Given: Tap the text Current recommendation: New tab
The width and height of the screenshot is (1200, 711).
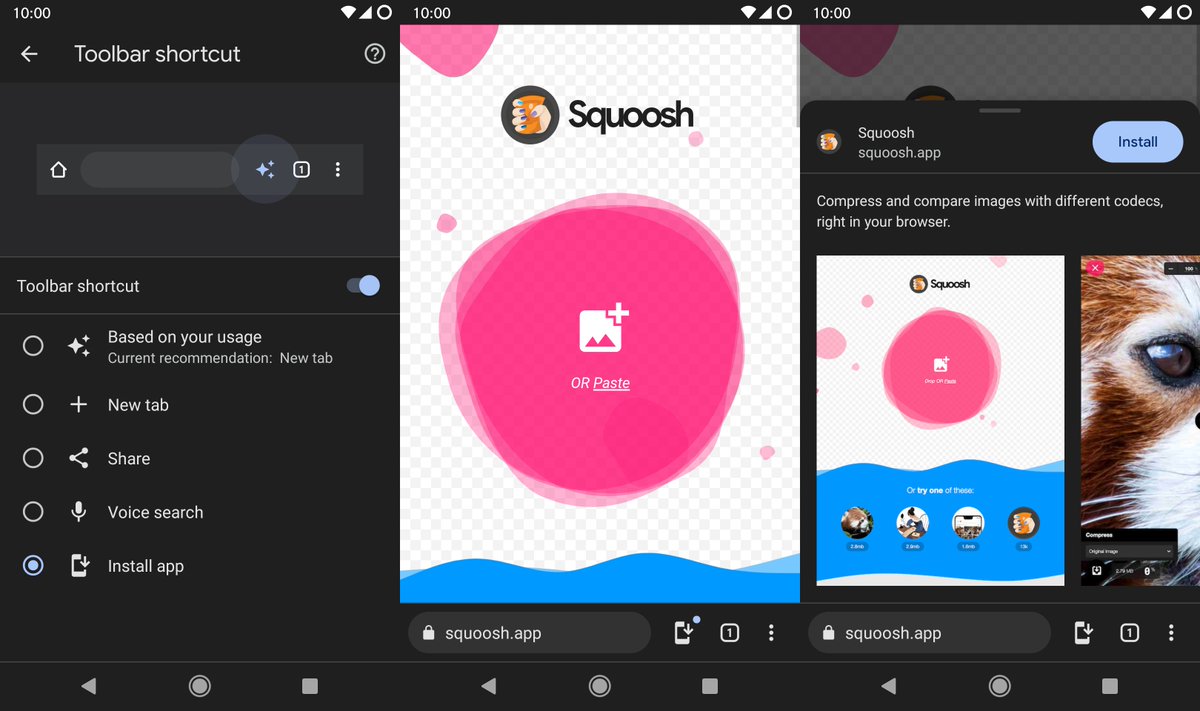Looking at the screenshot, I should [220, 358].
